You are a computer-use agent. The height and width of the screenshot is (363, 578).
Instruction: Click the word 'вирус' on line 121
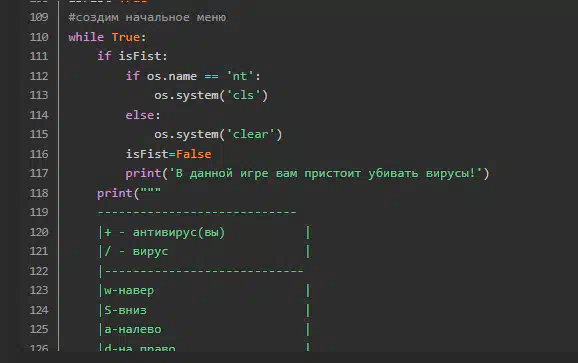[150, 251]
